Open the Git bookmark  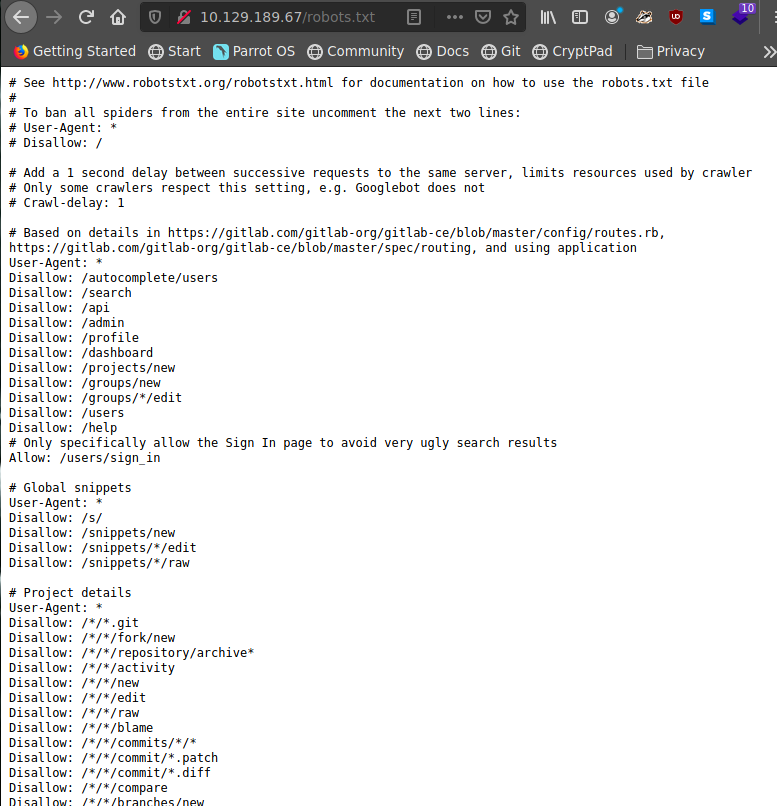pos(501,51)
